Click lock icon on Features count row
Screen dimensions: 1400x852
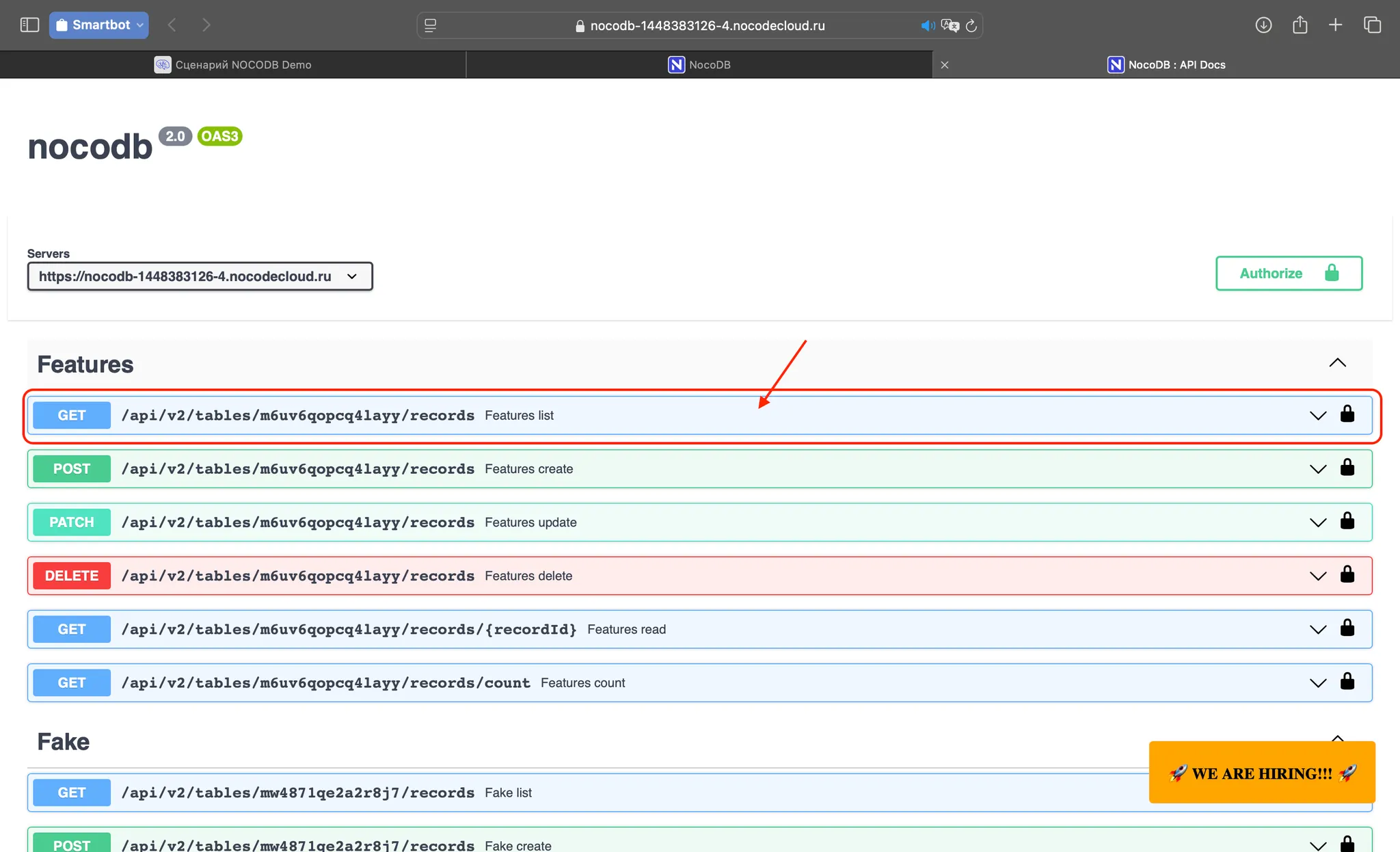pyautogui.click(x=1347, y=682)
